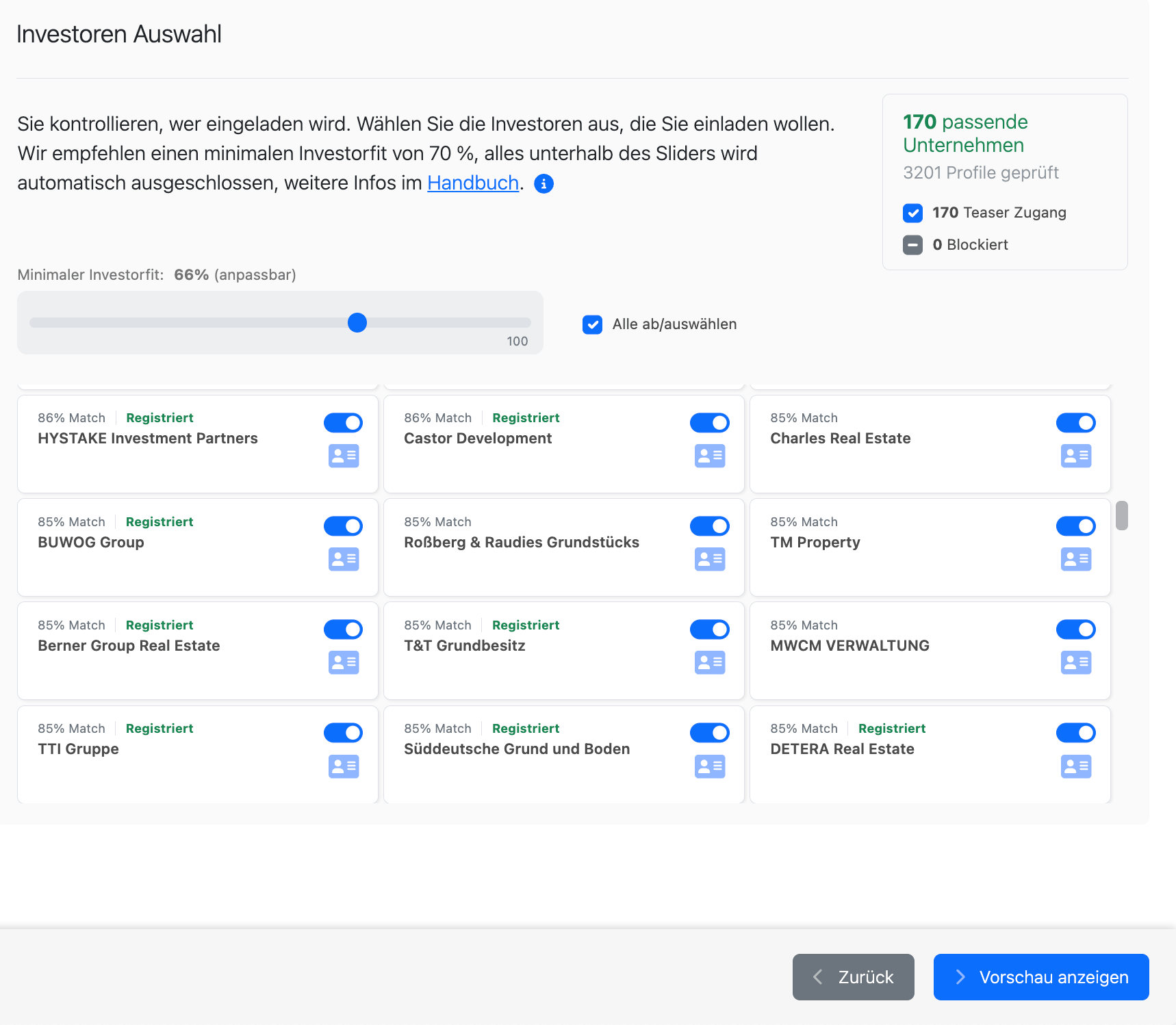Switch off Charles Real Estate invitation
Screen dimensions: 1176x1025
(x=1076, y=423)
